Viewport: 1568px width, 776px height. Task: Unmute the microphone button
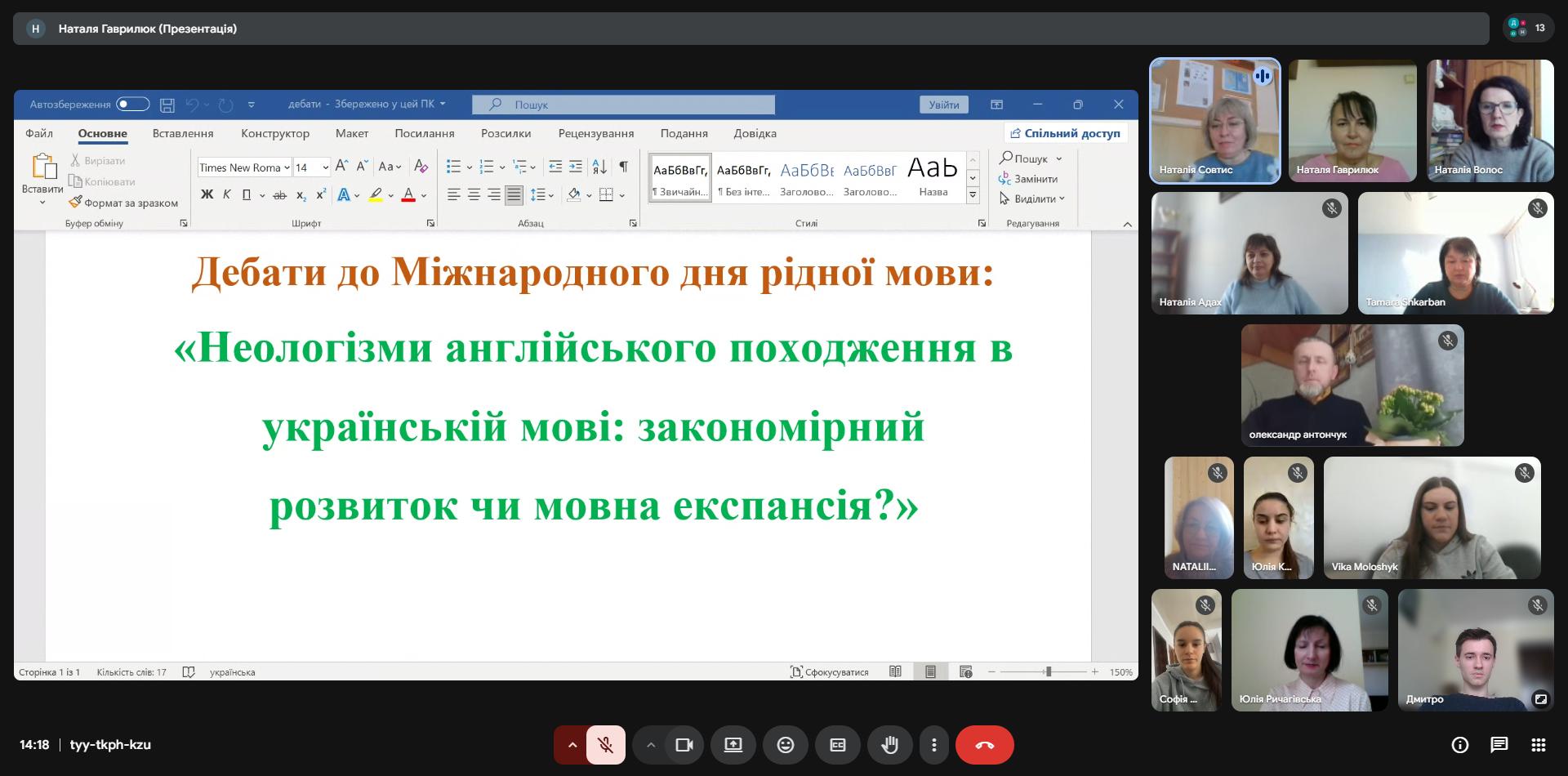[x=605, y=745]
